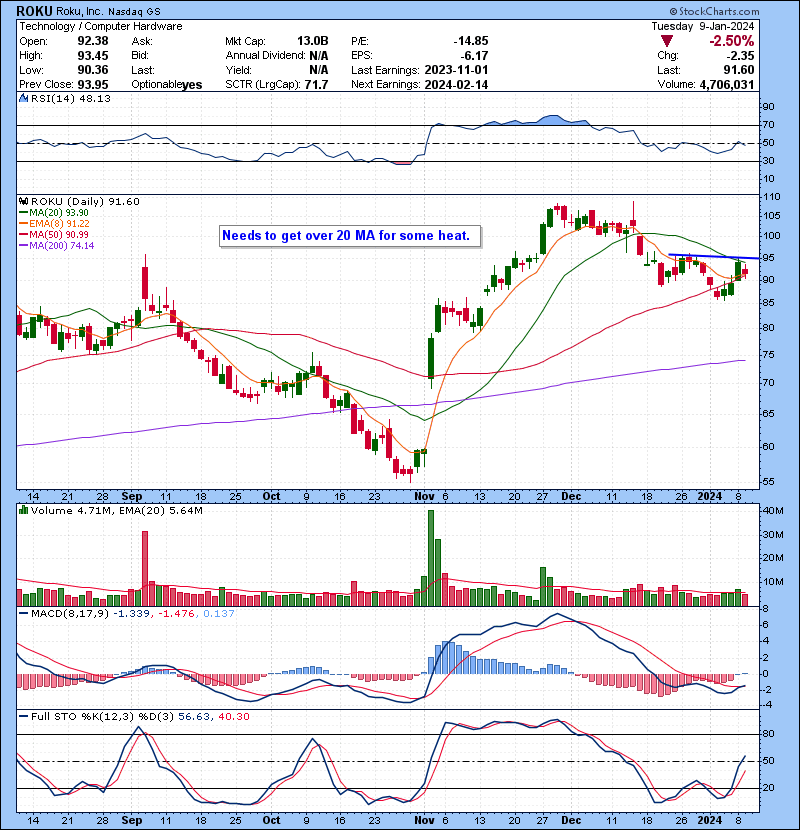Image resolution: width=800 pixels, height=830 pixels.
Task: Click the RSI(14) 48.13 indicator label
Action: point(71,98)
